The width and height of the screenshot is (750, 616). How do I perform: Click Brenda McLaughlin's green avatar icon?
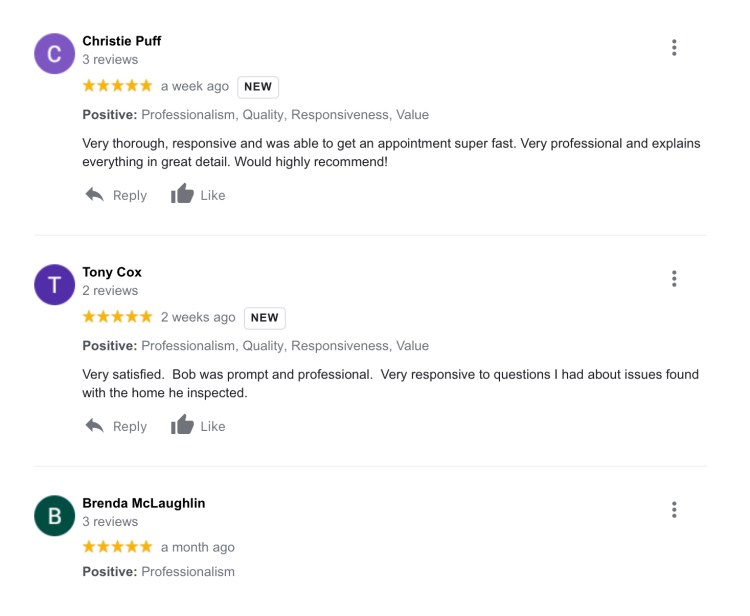click(54, 516)
